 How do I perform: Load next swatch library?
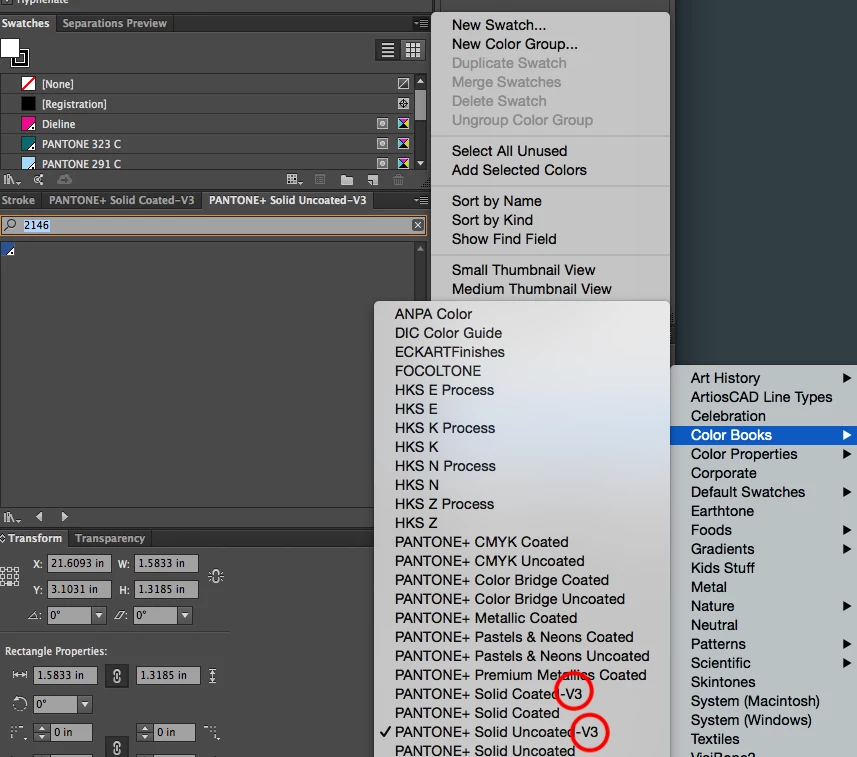[64, 517]
